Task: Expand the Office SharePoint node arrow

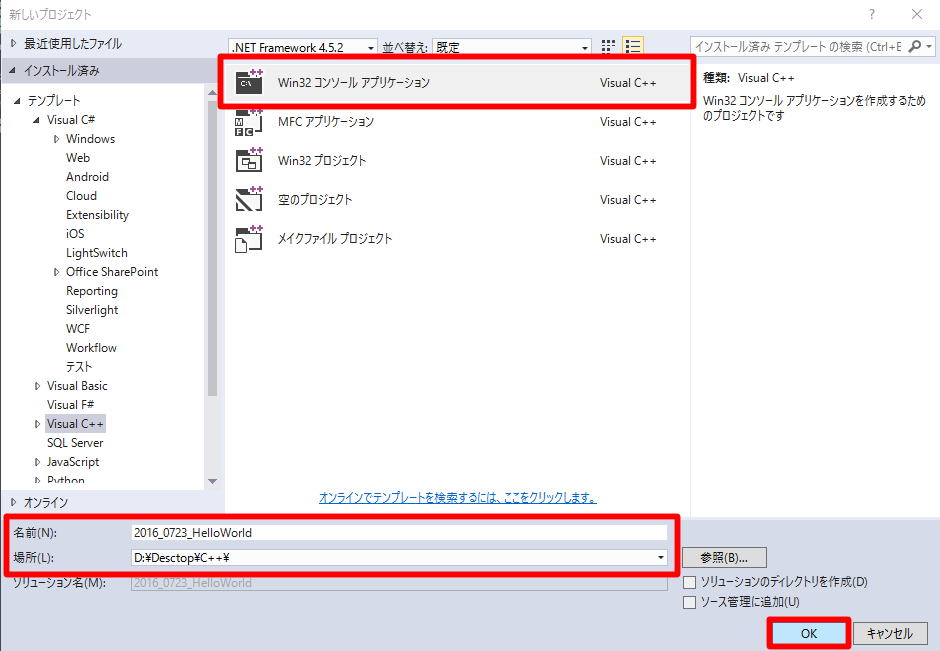Action: tap(56, 272)
